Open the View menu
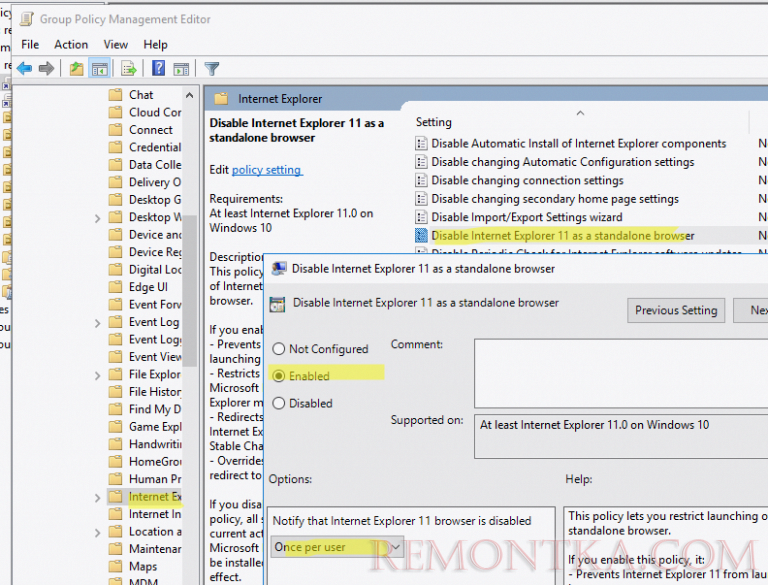768x585 pixels. pyautogui.click(x=116, y=44)
